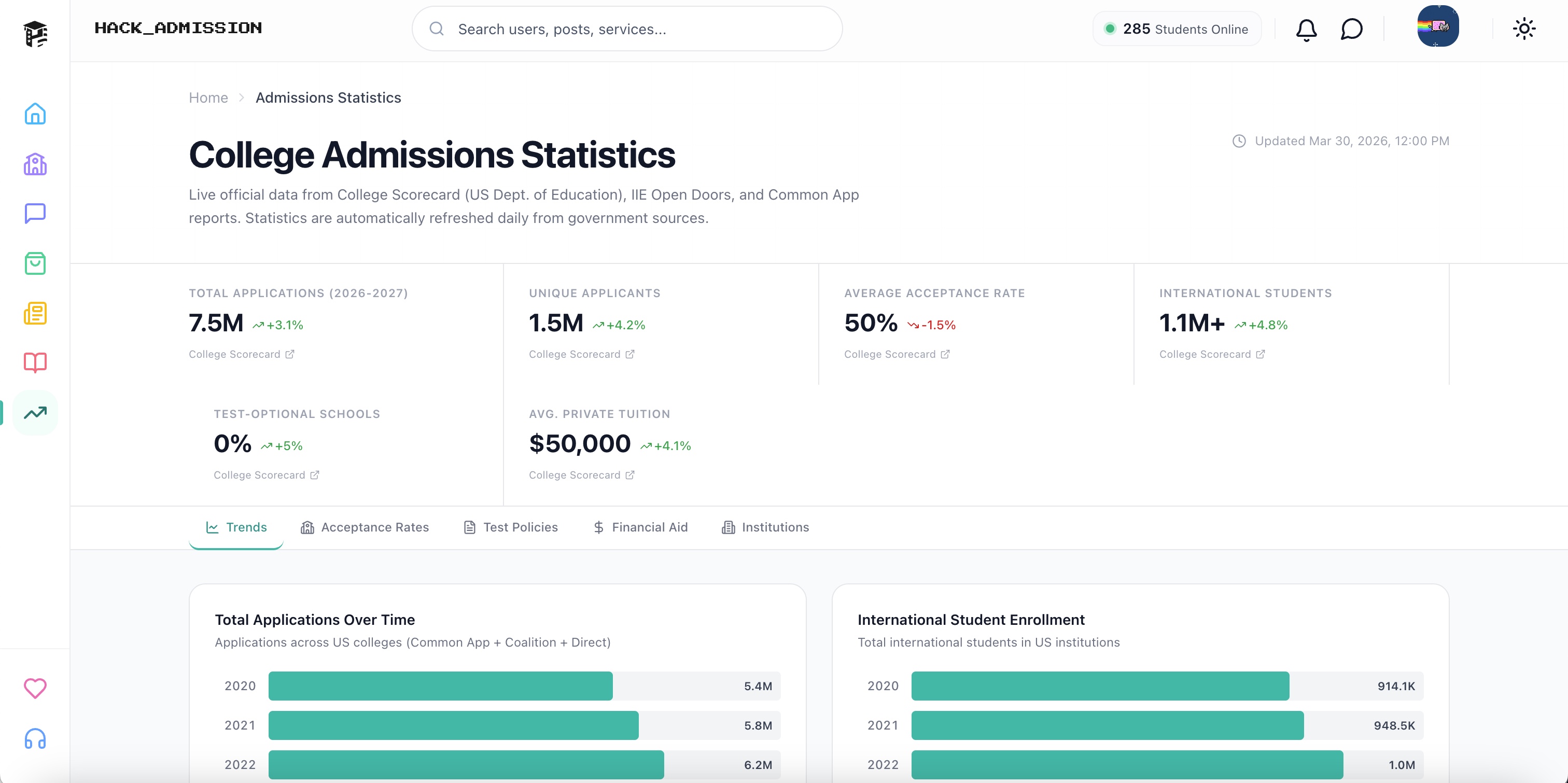The image size is (1568, 783).
Task: Open the messages speech bubble in the header
Action: click(1351, 29)
